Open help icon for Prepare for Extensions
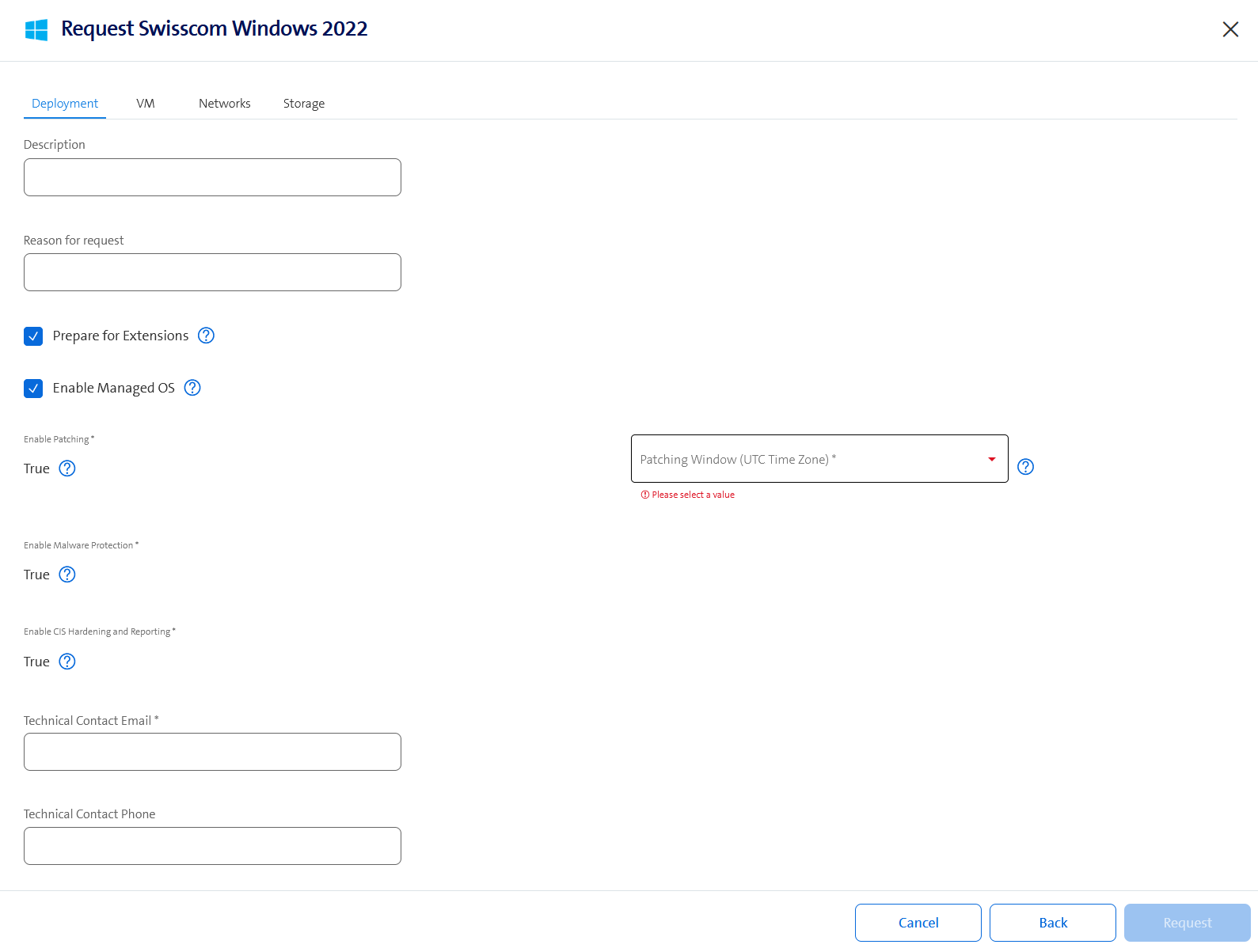This screenshot has height=952, width=1258. 206,336
